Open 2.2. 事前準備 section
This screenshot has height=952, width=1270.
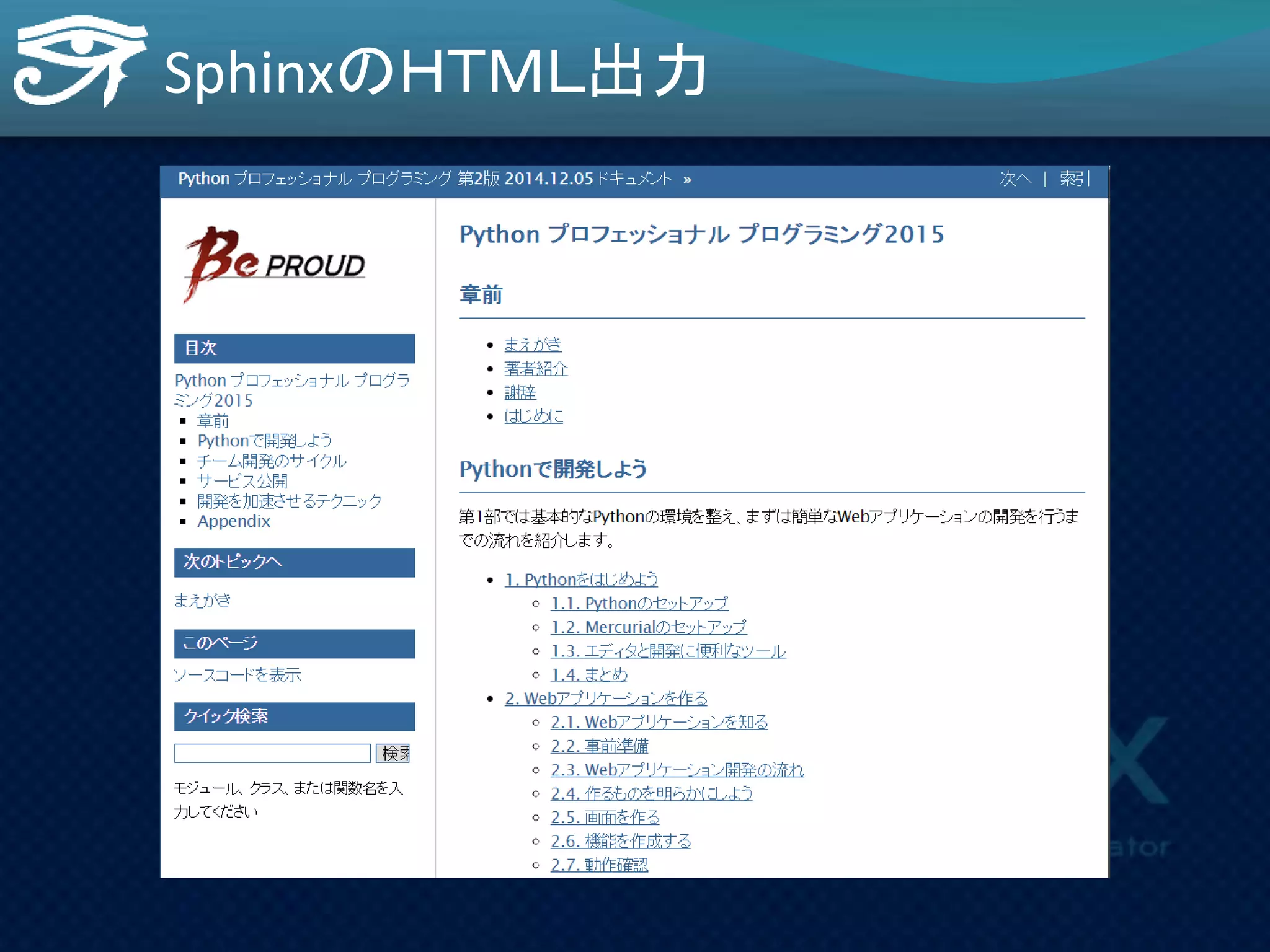(600, 746)
